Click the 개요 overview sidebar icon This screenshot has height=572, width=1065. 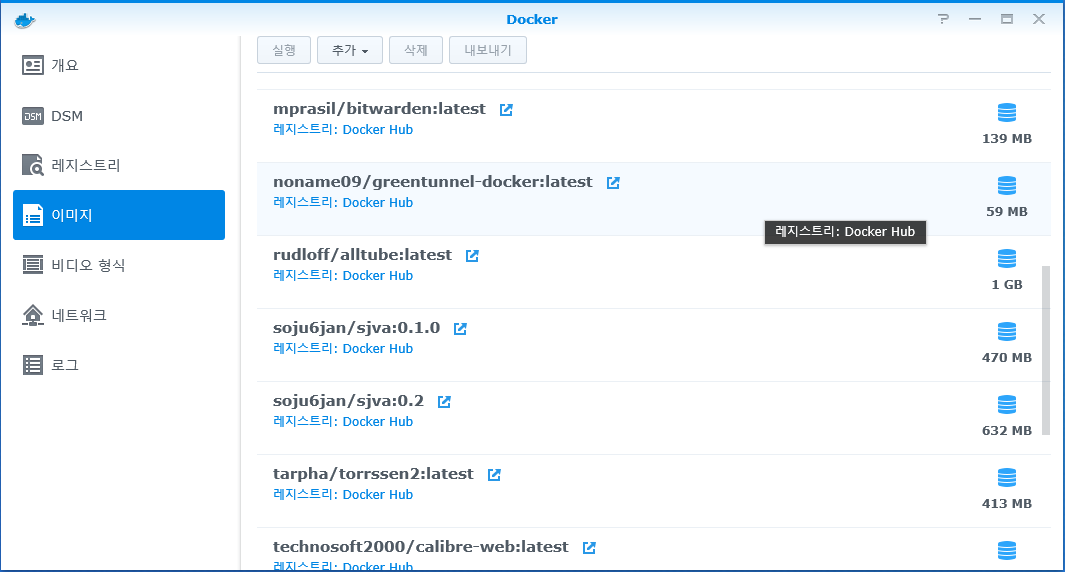click(33, 65)
